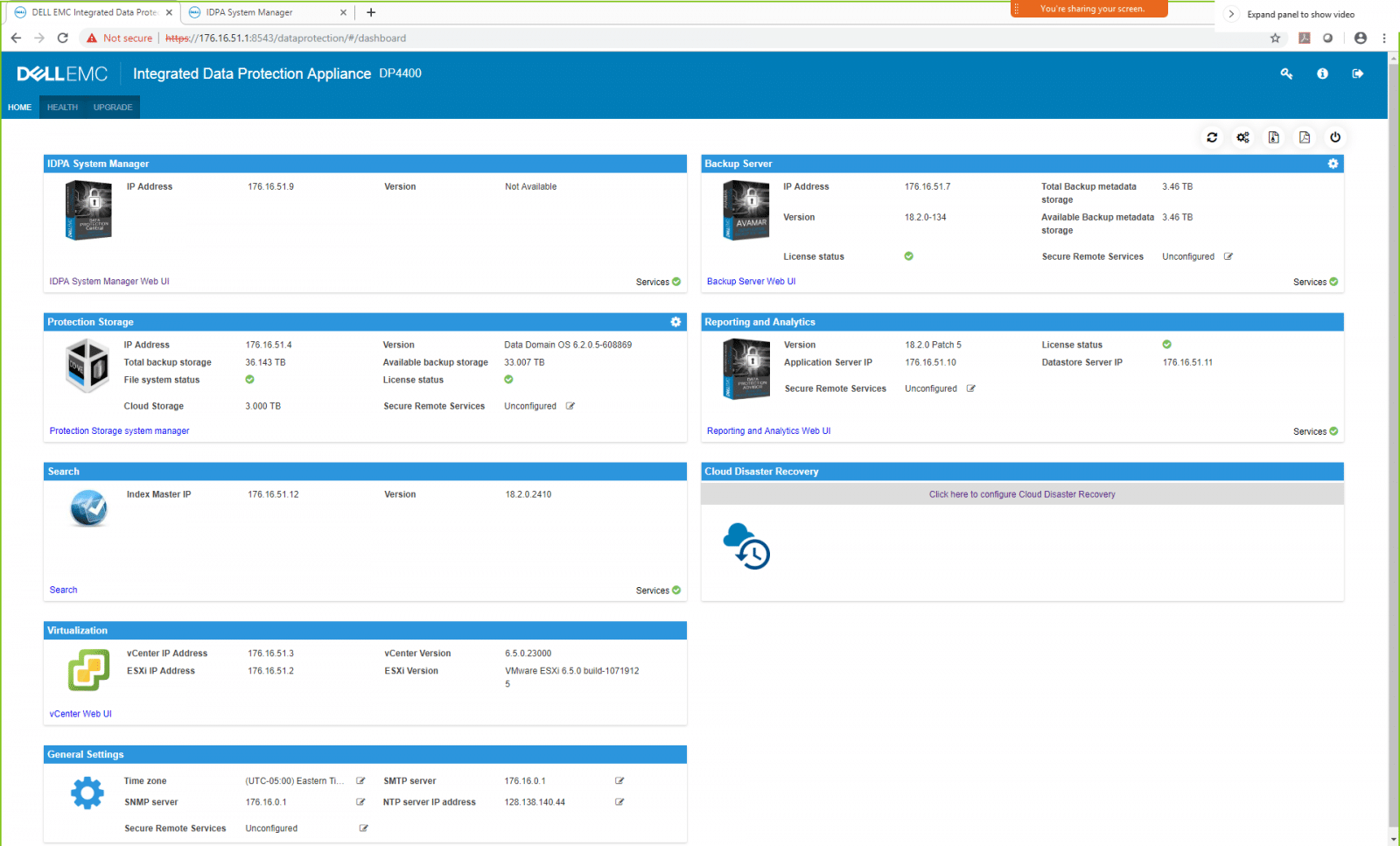The height and width of the screenshot is (846, 1400).
Task: Click the IDPA System Manager IP 176.16.51.9
Action: pos(270,186)
